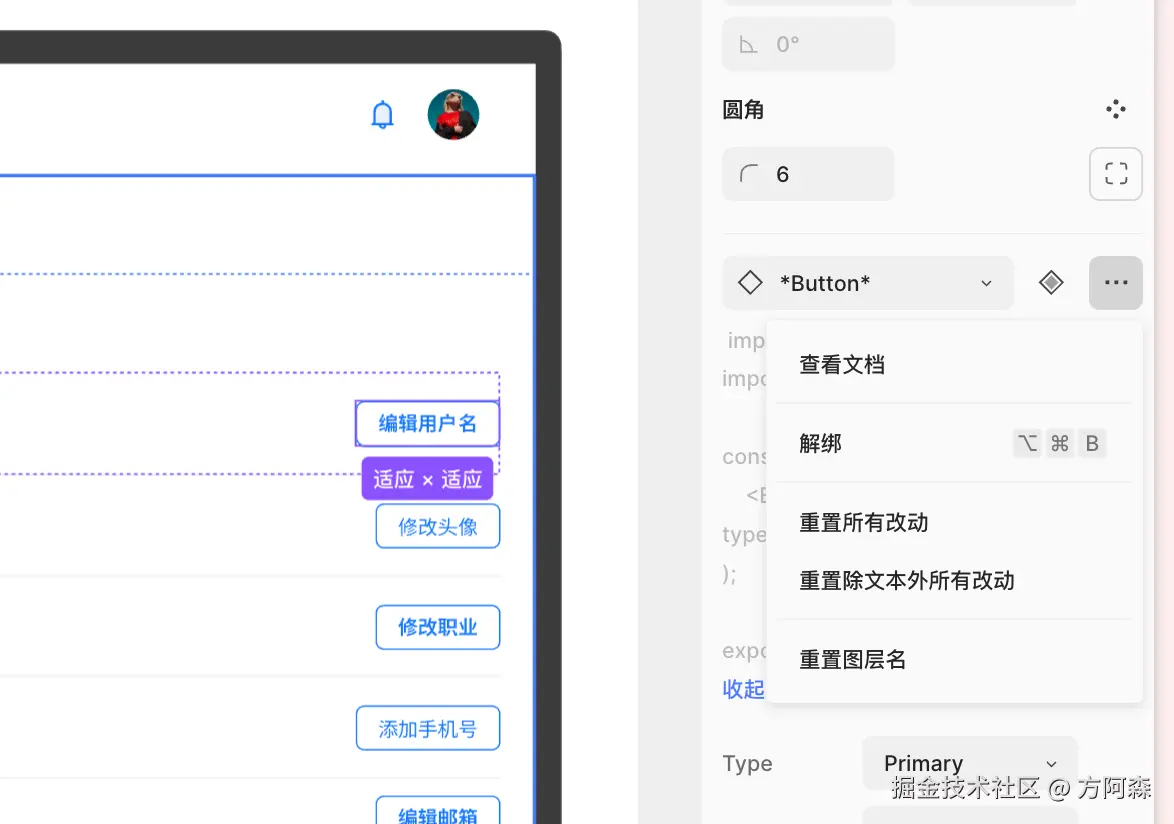Select 查看文档 from the menu
This screenshot has width=1174, height=824.
[x=954, y=364]
